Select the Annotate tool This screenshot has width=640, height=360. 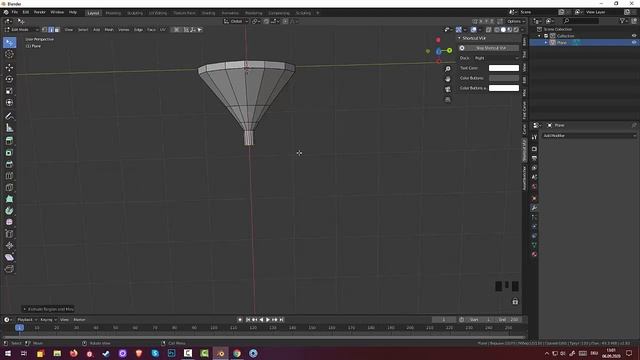[x=9, y=116]
